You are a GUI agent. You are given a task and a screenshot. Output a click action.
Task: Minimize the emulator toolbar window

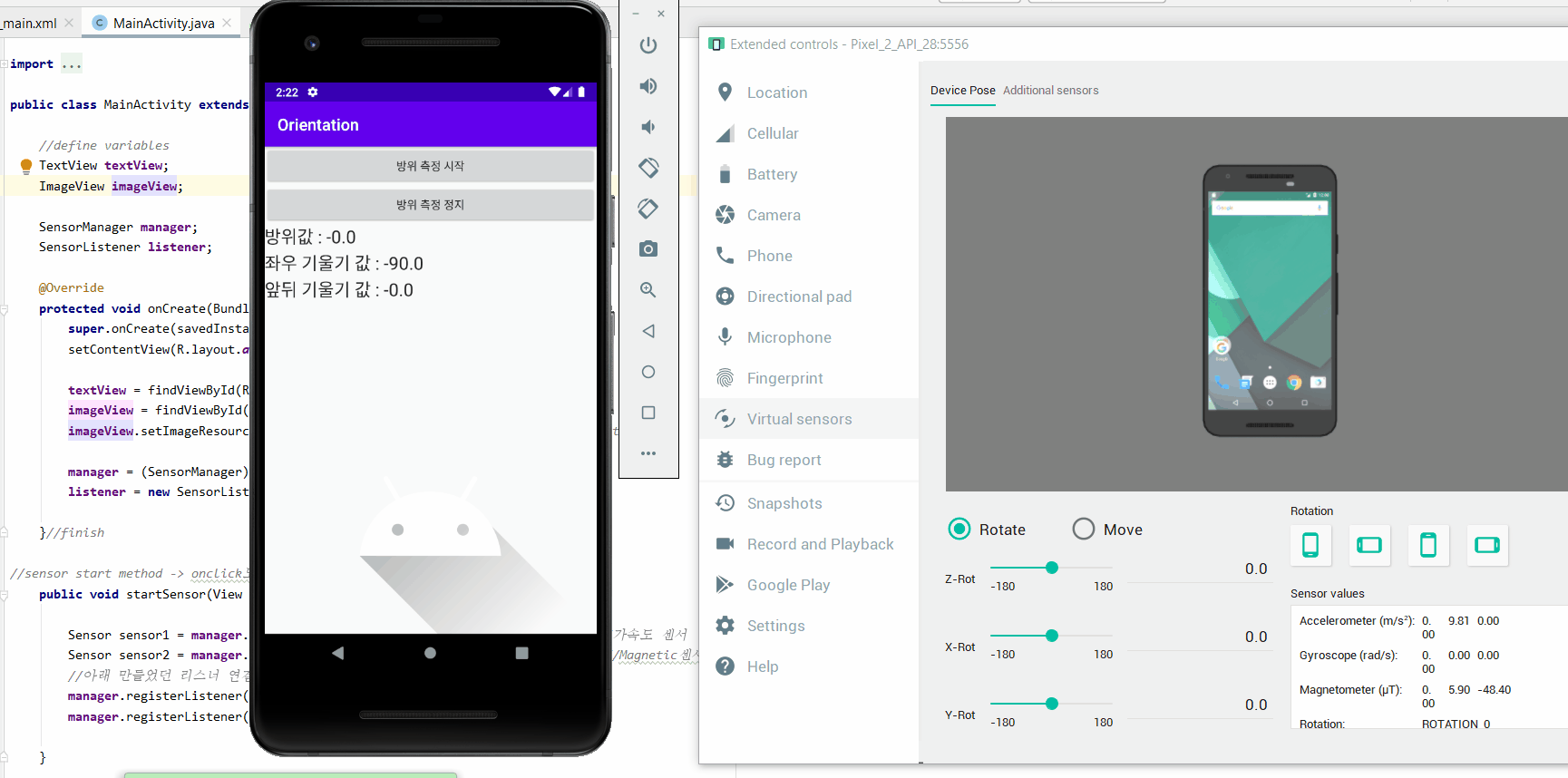point(636,14)
